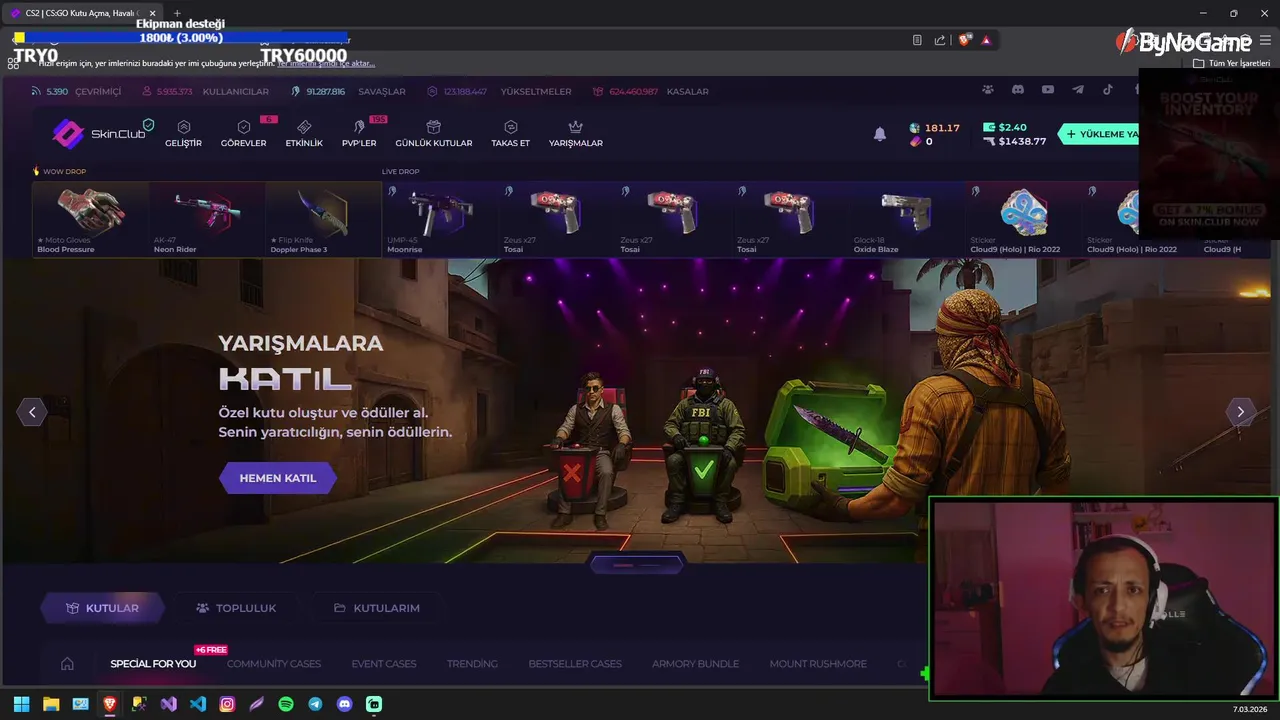Image resolution: width=1280 pixels, height=720 pixels.
Task: Open the Discord social icon
Action: click(1018, 90)
